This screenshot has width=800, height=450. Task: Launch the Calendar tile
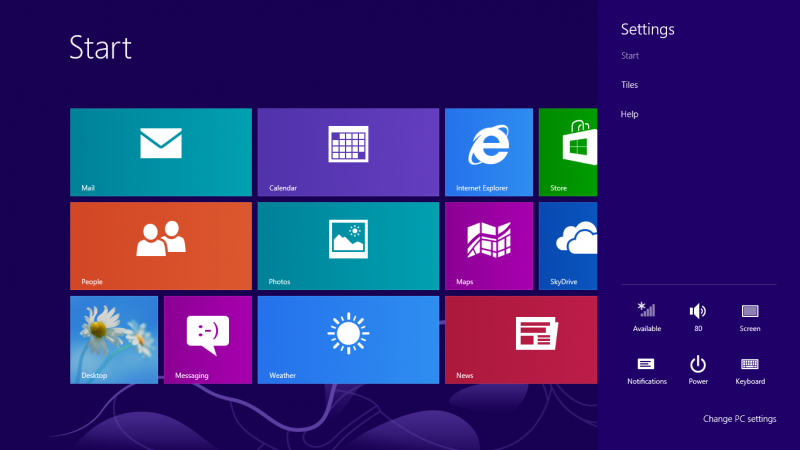pos(348,152)
